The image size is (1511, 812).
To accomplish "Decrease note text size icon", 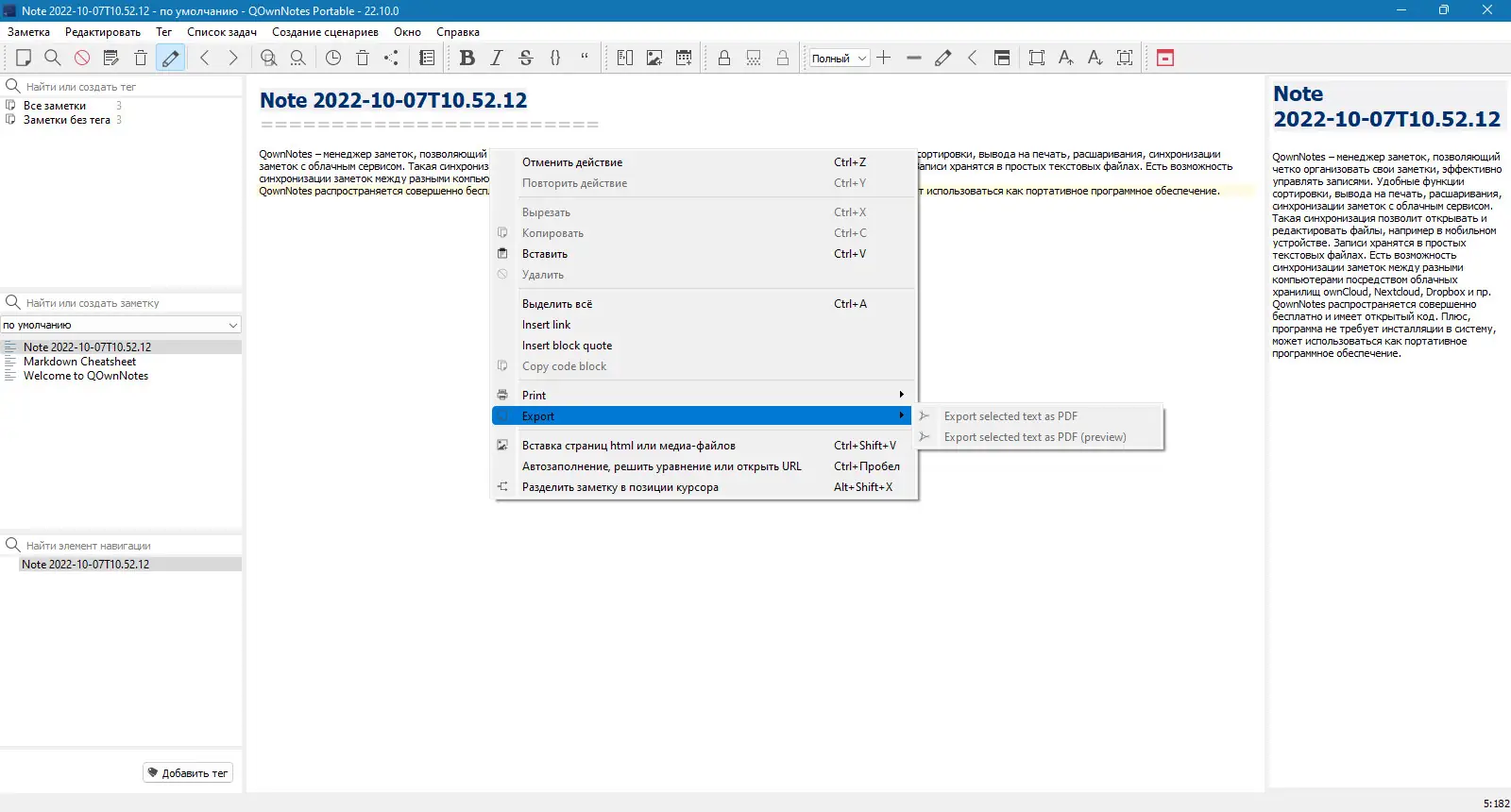I will point(1095,58).
